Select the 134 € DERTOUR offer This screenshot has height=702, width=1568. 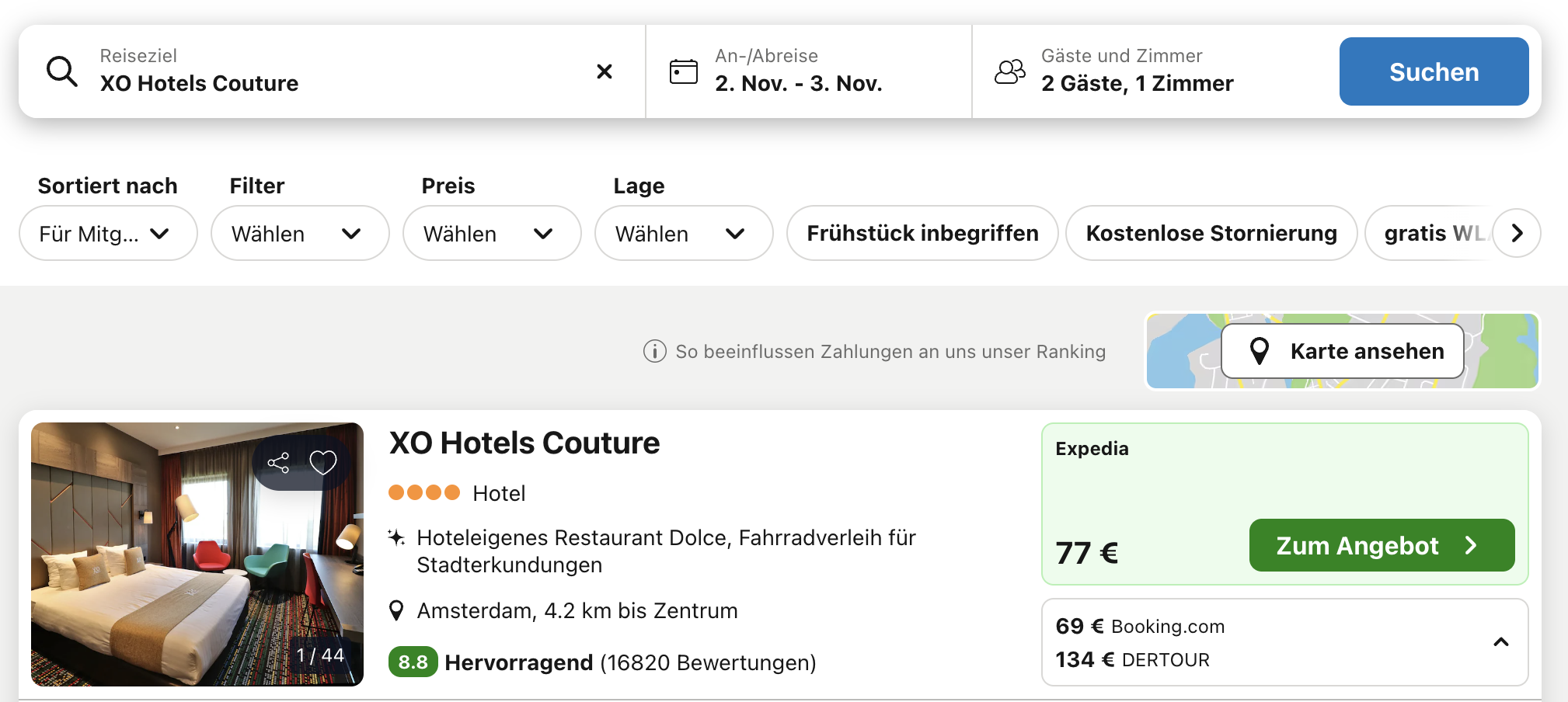tap(1132, 659)
